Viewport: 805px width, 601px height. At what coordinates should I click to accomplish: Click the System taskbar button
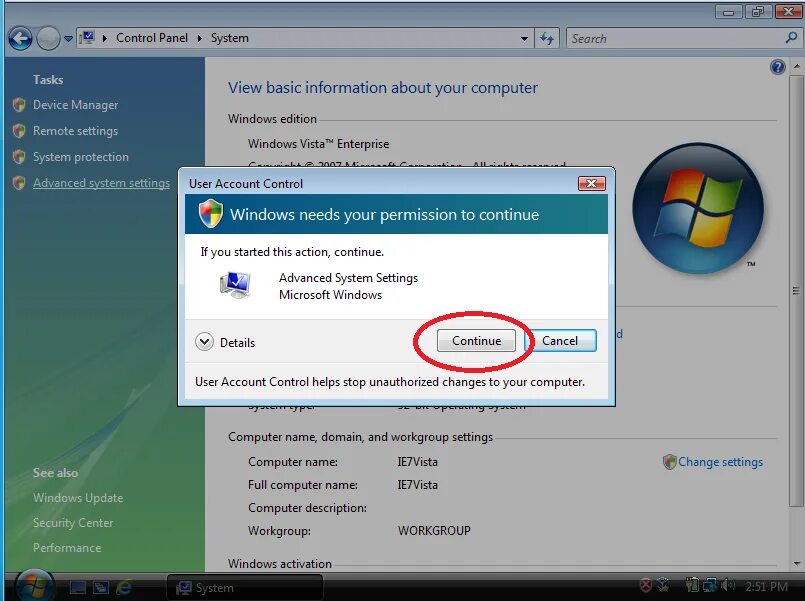[x=245, y=588]
